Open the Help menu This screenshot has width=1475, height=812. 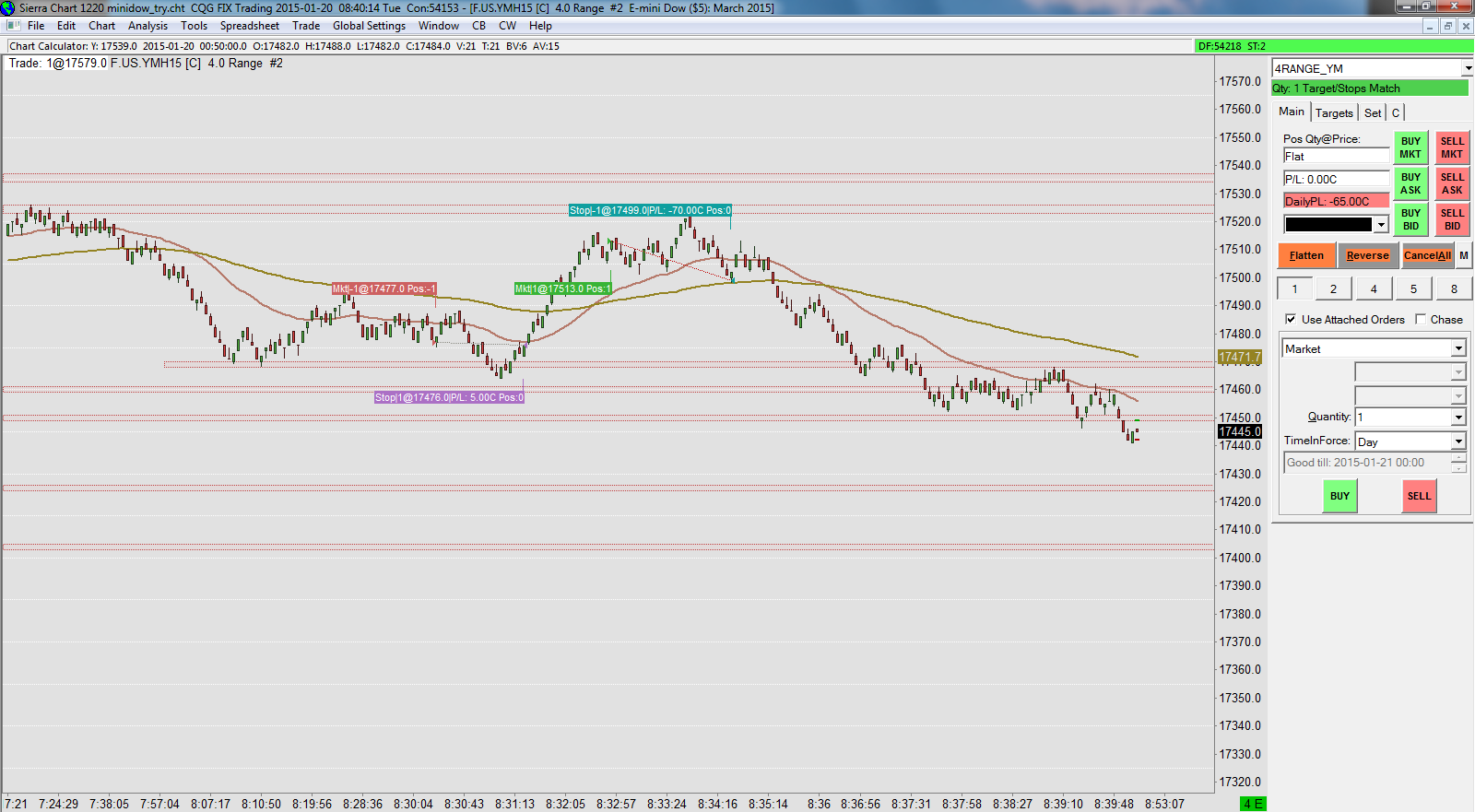pyautogui.click(x=541, y=26)
